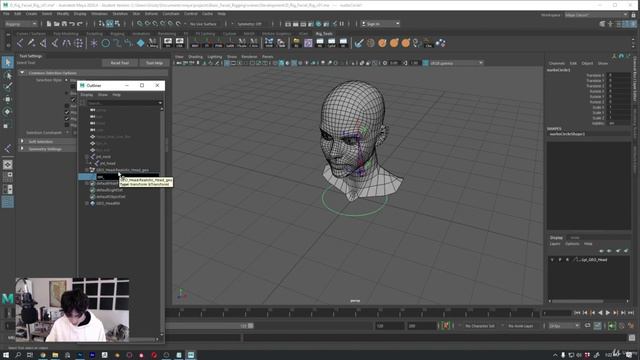This screenshot has height=360, width=640.
Task: Click the Reset Tool button
Action: coord(120,63)
